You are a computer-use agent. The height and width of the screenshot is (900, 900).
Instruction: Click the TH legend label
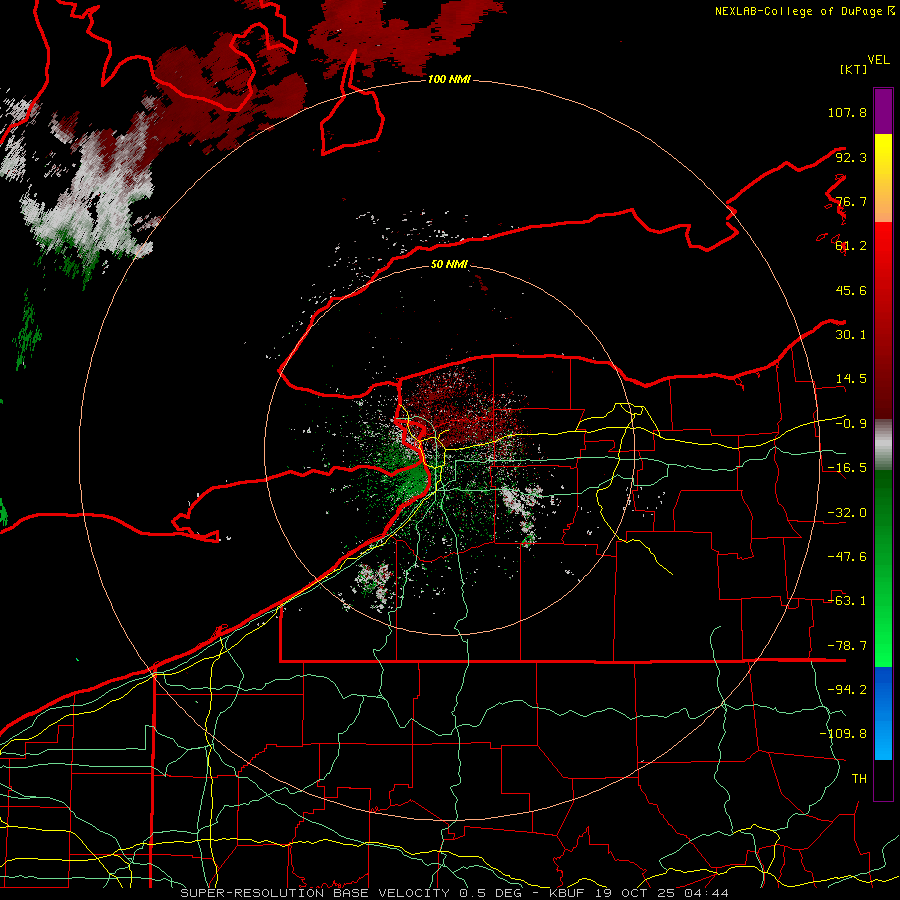pyautogui.click(x=859, y=779)
